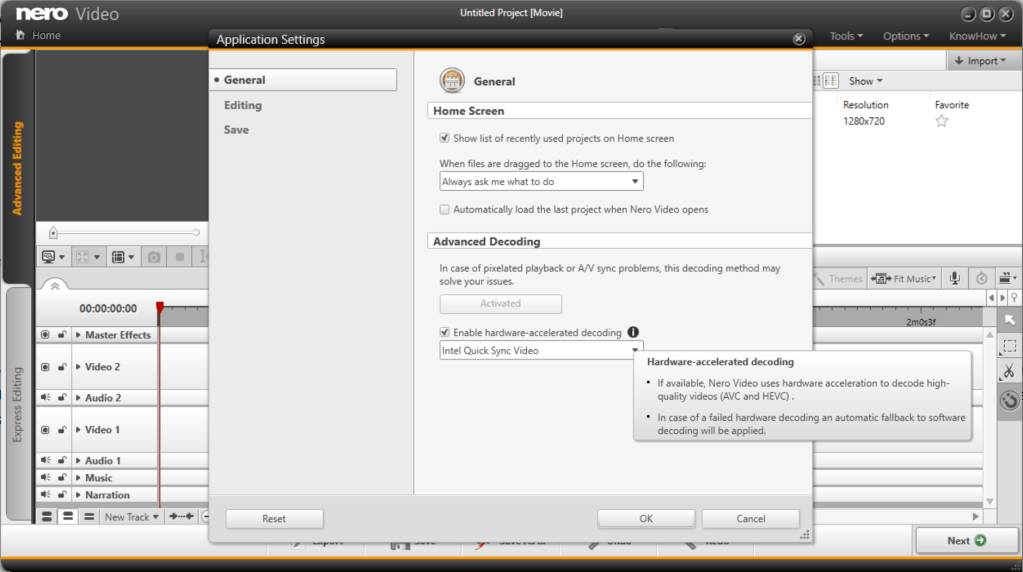This screenshot has height=572, width=1023.
Task: Mute the Audio 1 track speaker icon
Action: point(45,461)
